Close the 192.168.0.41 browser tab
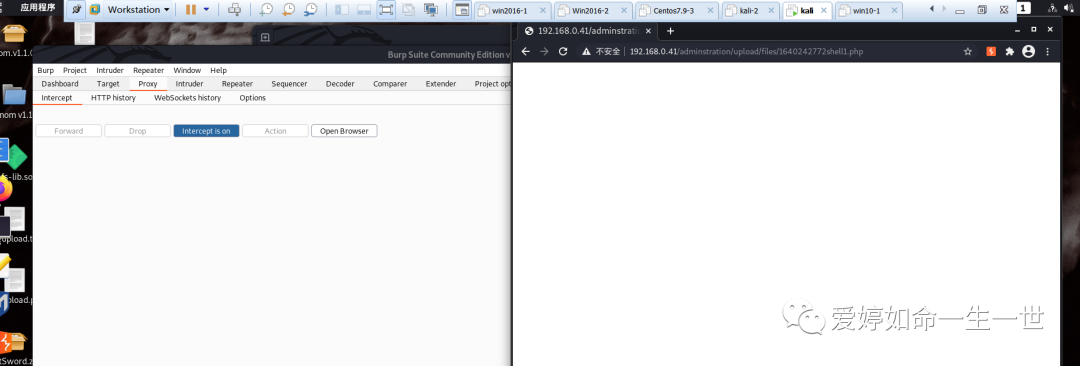Viewport: 1080px width, 366px height. (647, 30)
